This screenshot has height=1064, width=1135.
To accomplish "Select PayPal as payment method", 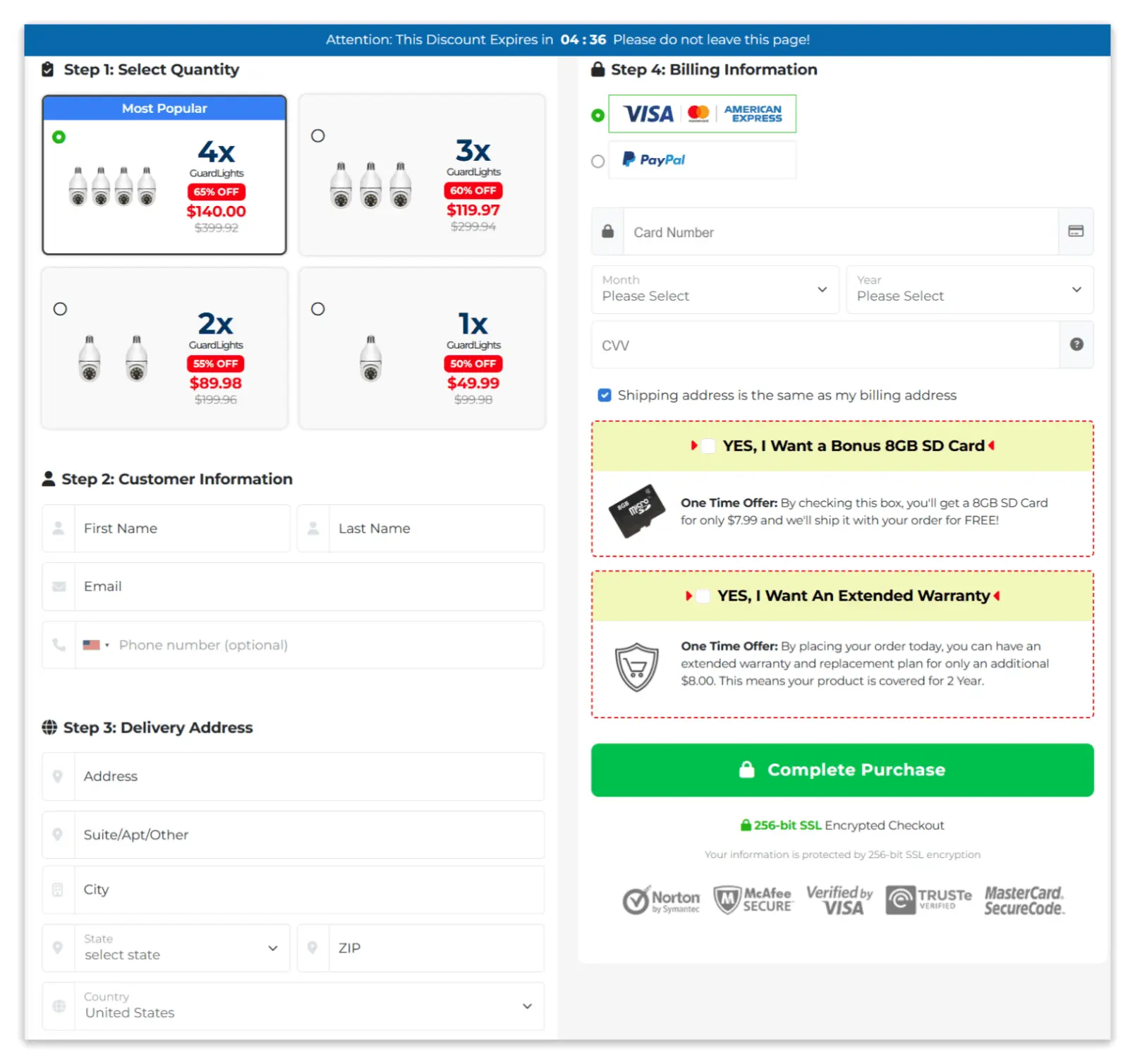I will tap(597, 161).
